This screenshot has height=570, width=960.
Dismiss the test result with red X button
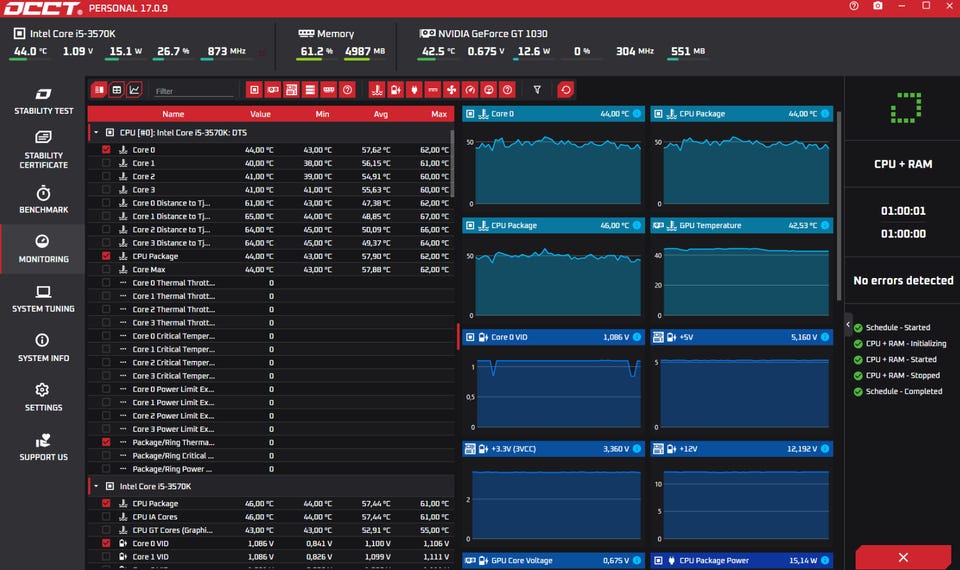(x=903, y=557)
